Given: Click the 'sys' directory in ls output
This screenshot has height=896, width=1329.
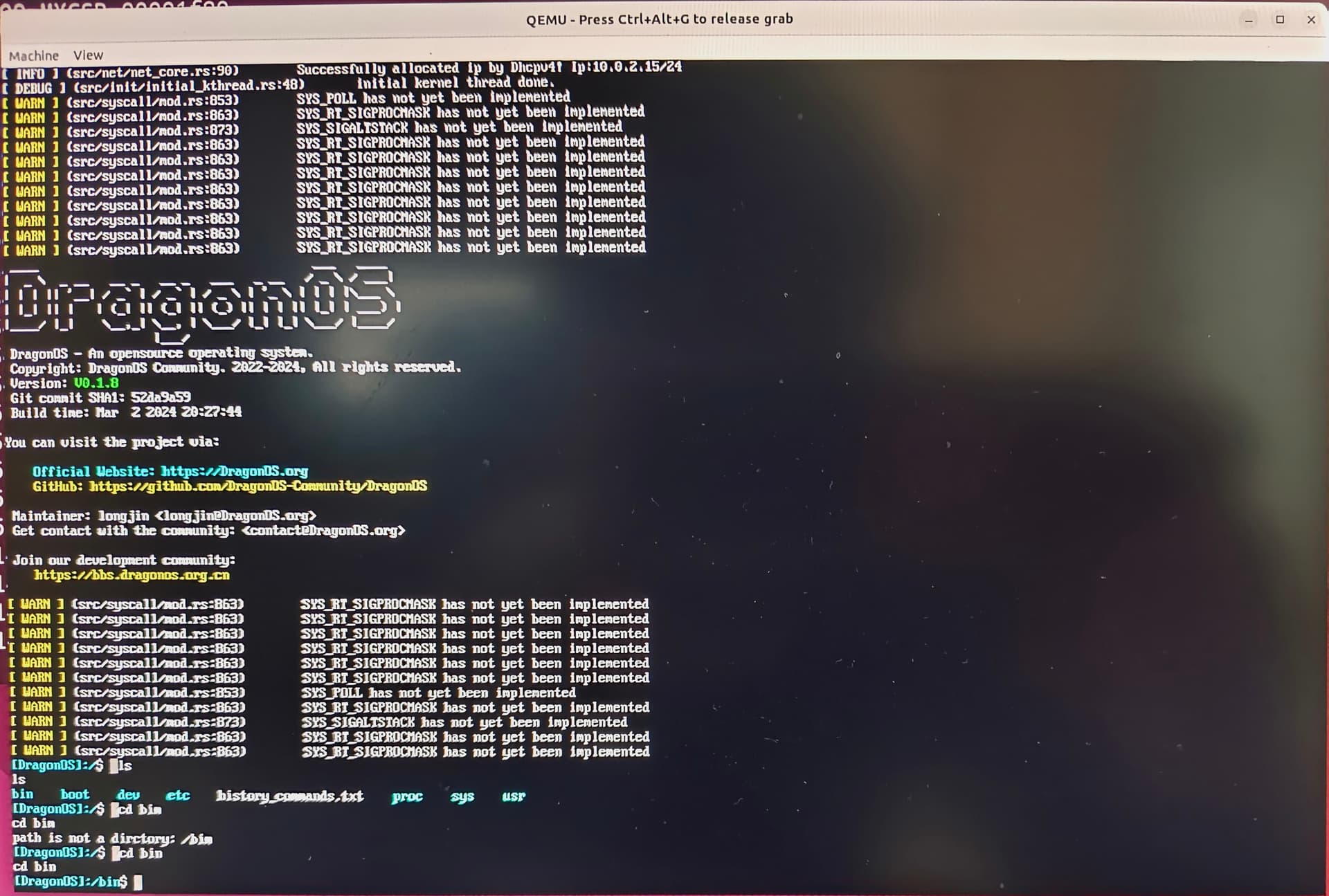Looking at the screenshot, I should 462,796.
